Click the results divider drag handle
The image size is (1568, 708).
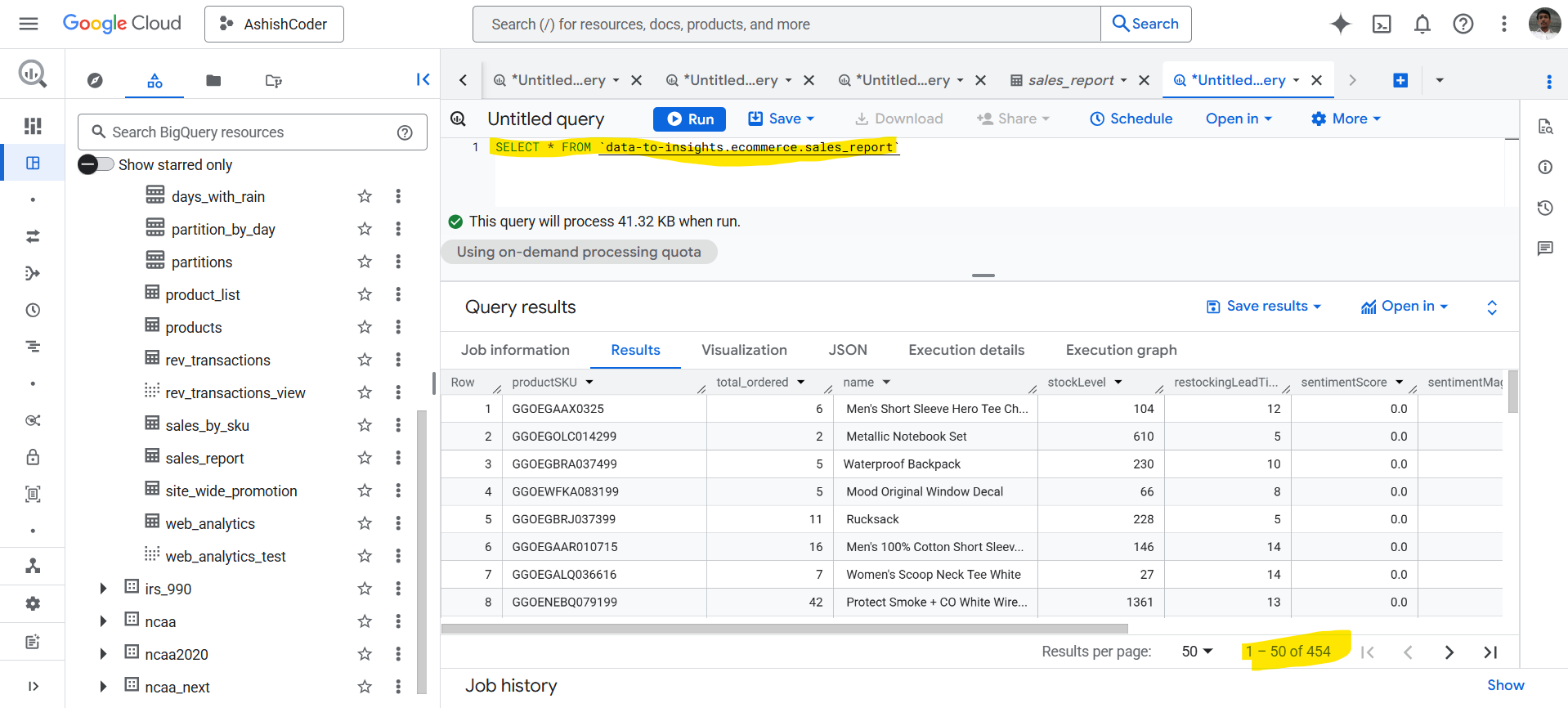coord(983,276)
